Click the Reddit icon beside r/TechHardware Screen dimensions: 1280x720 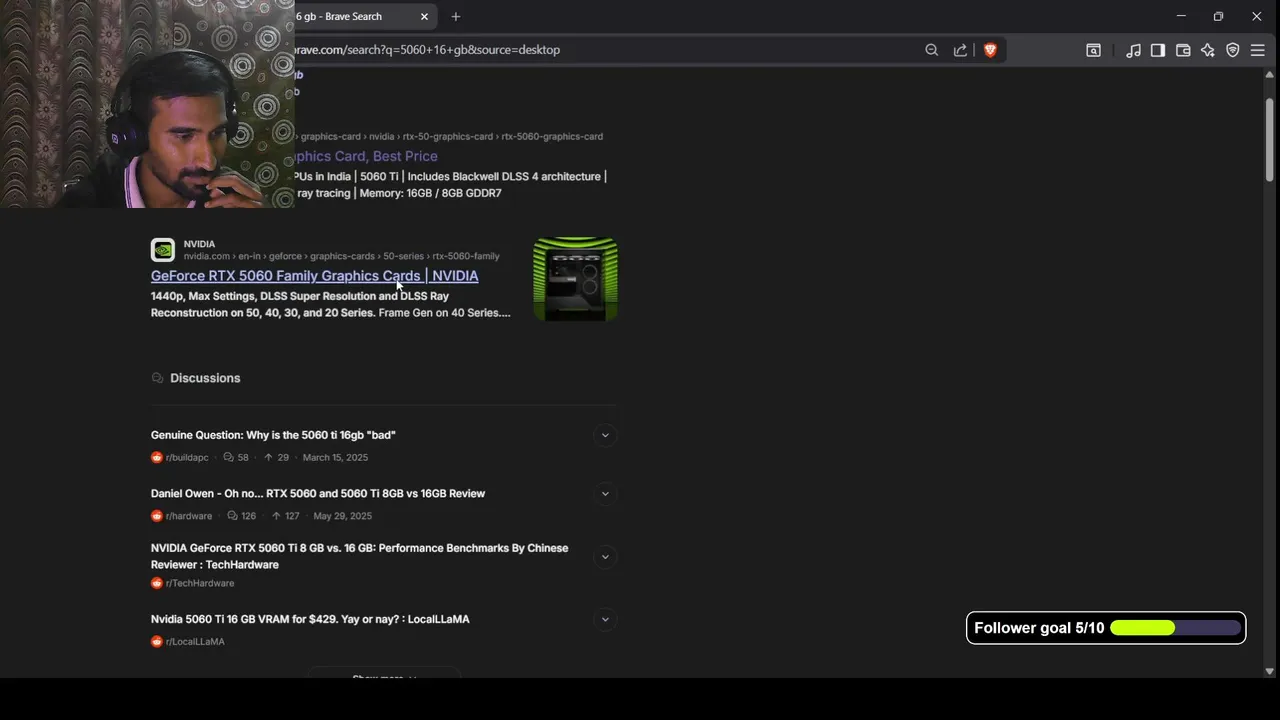click(157, 583)
